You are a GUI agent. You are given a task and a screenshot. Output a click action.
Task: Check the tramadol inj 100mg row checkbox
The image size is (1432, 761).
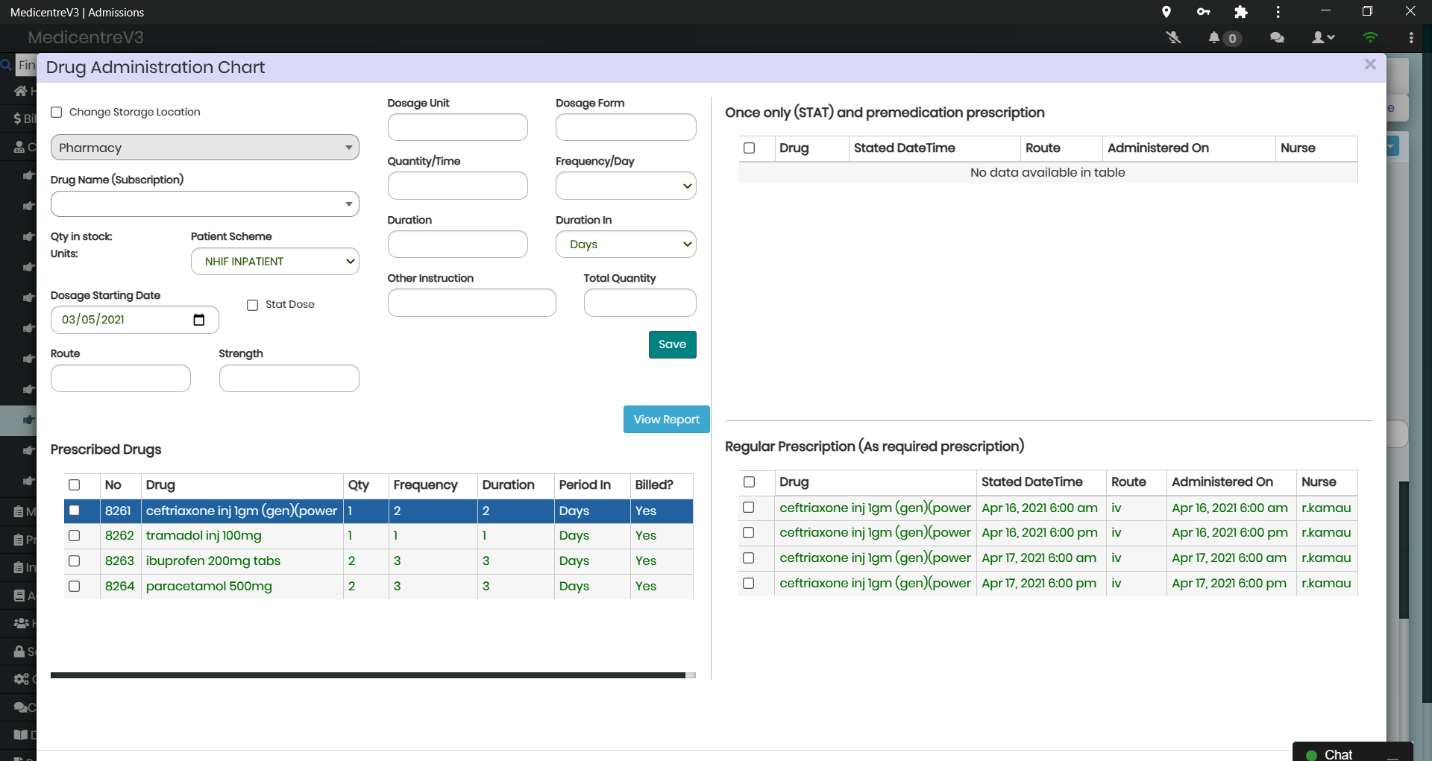pos(74,536)
